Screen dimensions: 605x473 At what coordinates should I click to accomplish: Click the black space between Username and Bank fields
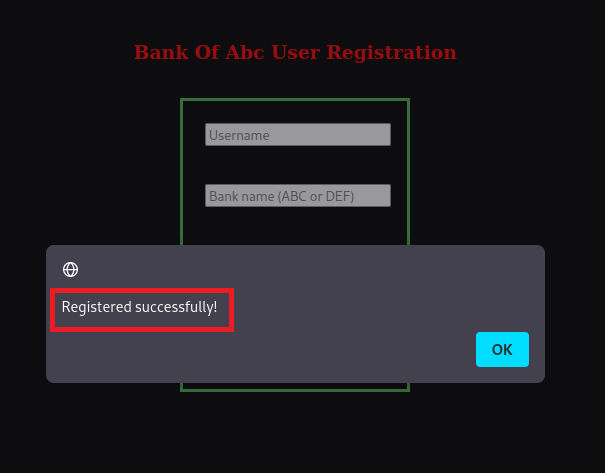point(297,165)
